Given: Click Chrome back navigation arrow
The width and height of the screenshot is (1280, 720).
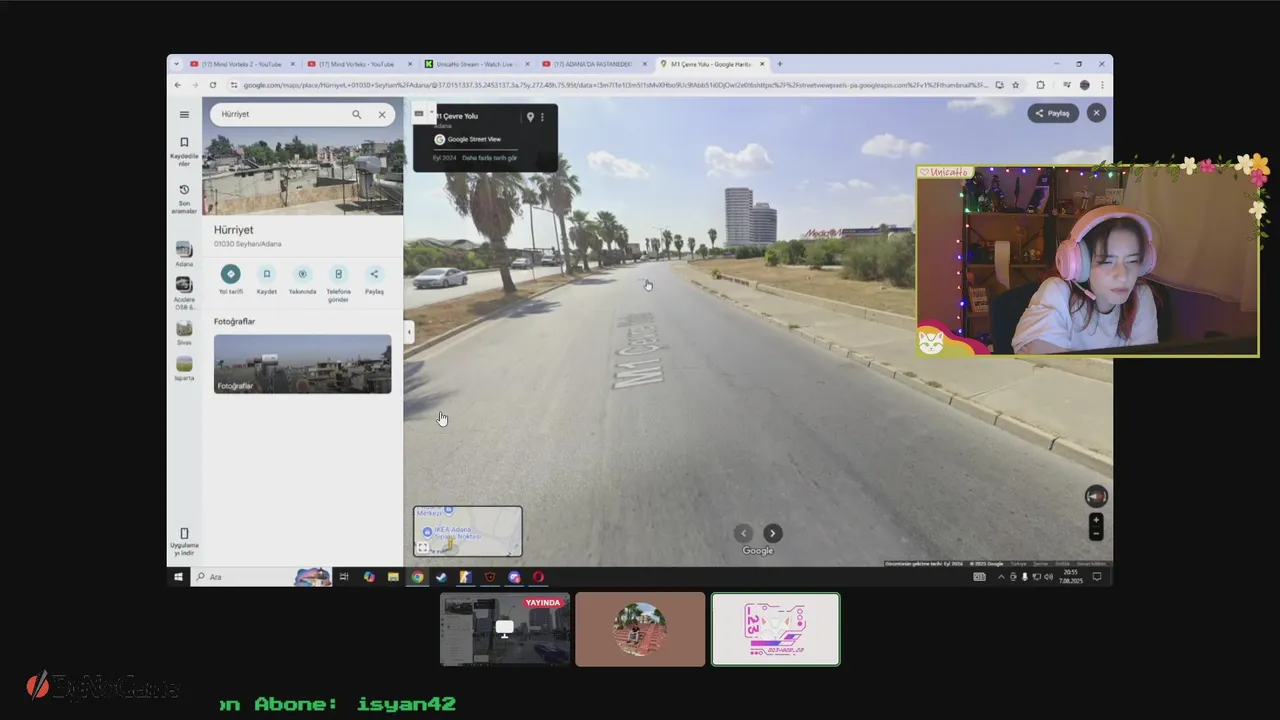Looking at the screenshot, I should (178, 85).
